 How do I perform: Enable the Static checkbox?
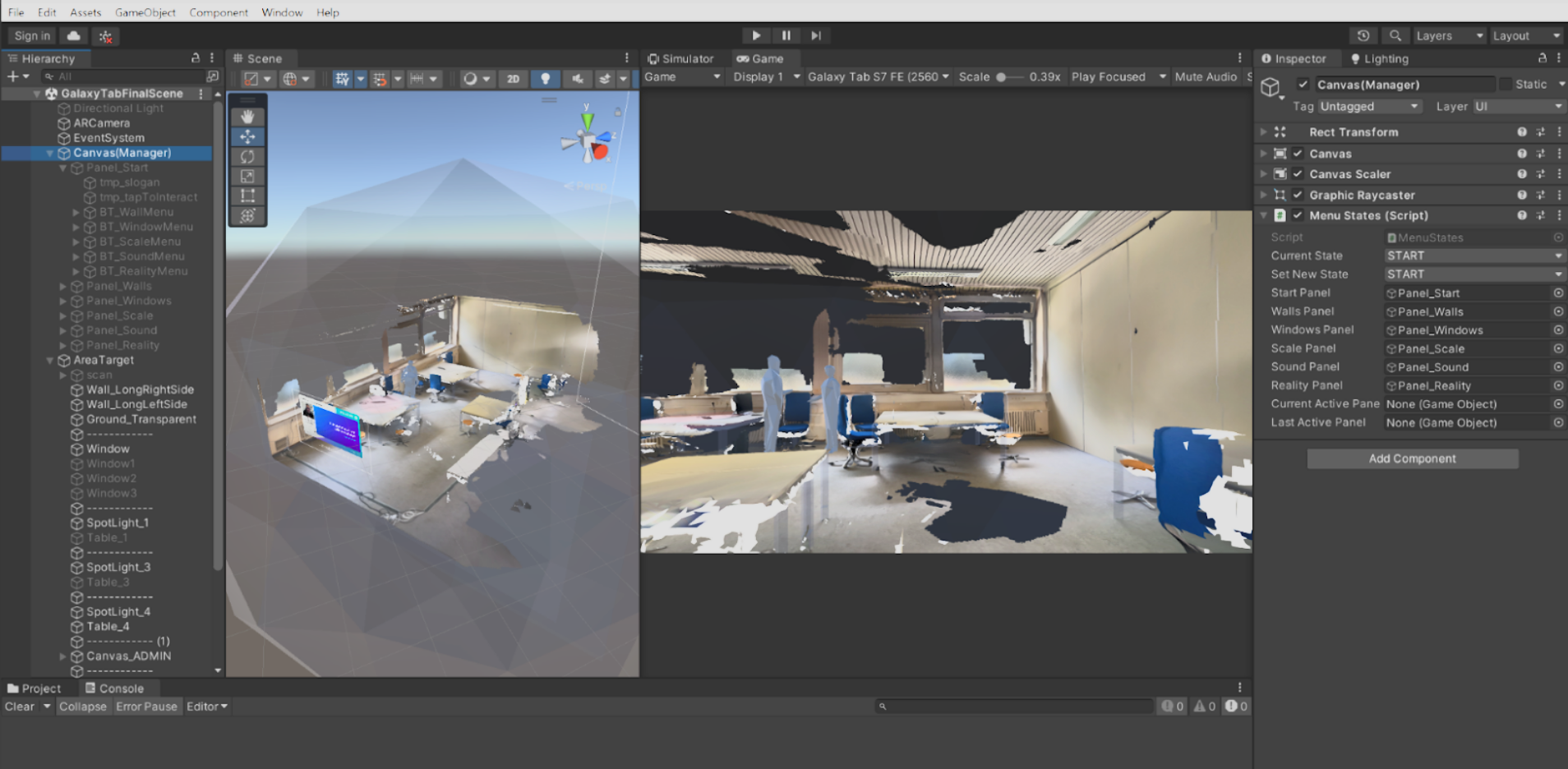coord(1506,85)
